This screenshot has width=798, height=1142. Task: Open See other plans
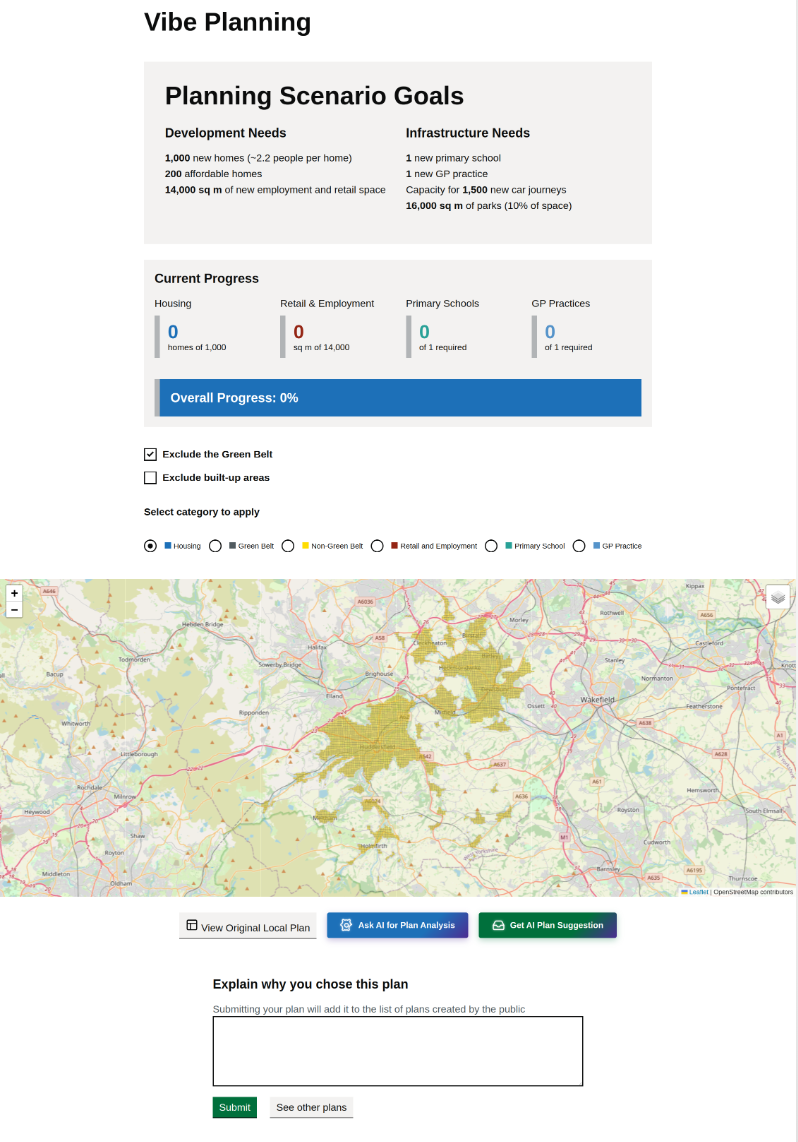click(x=311, y=1107)
